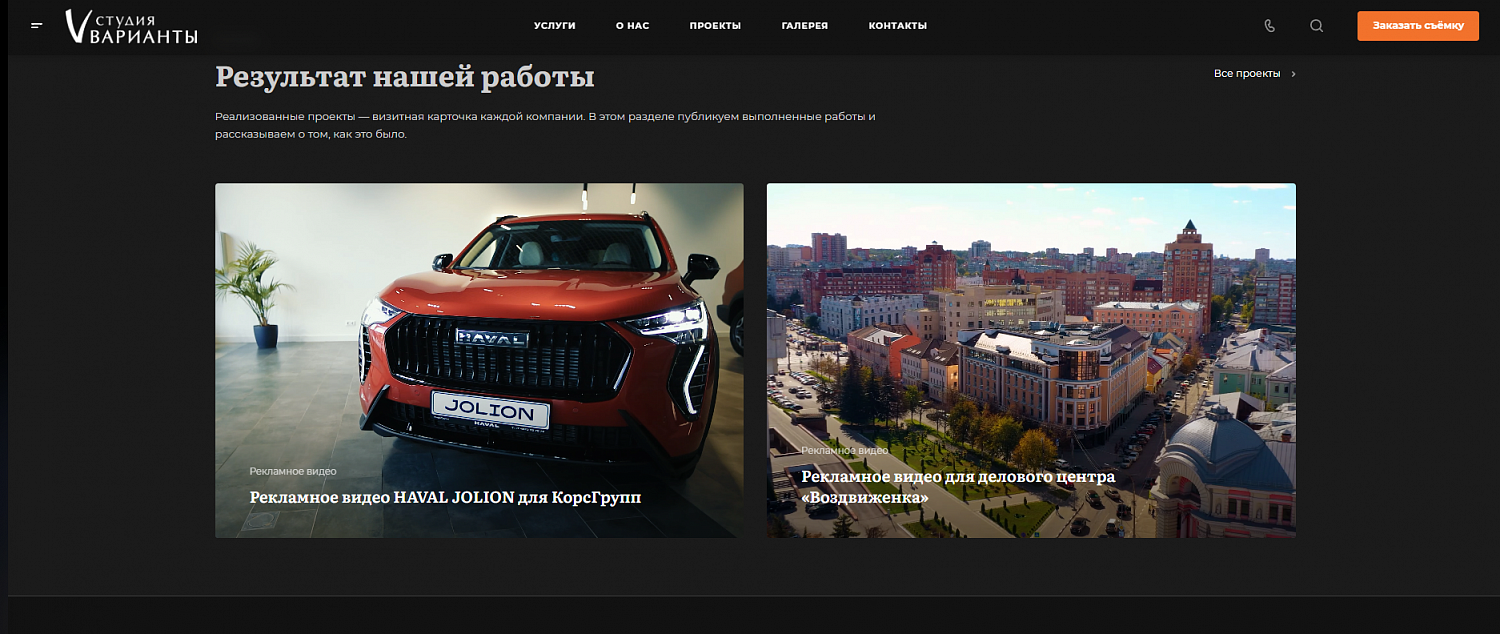Click the Воздвиженка business center video title

(957, 487)
